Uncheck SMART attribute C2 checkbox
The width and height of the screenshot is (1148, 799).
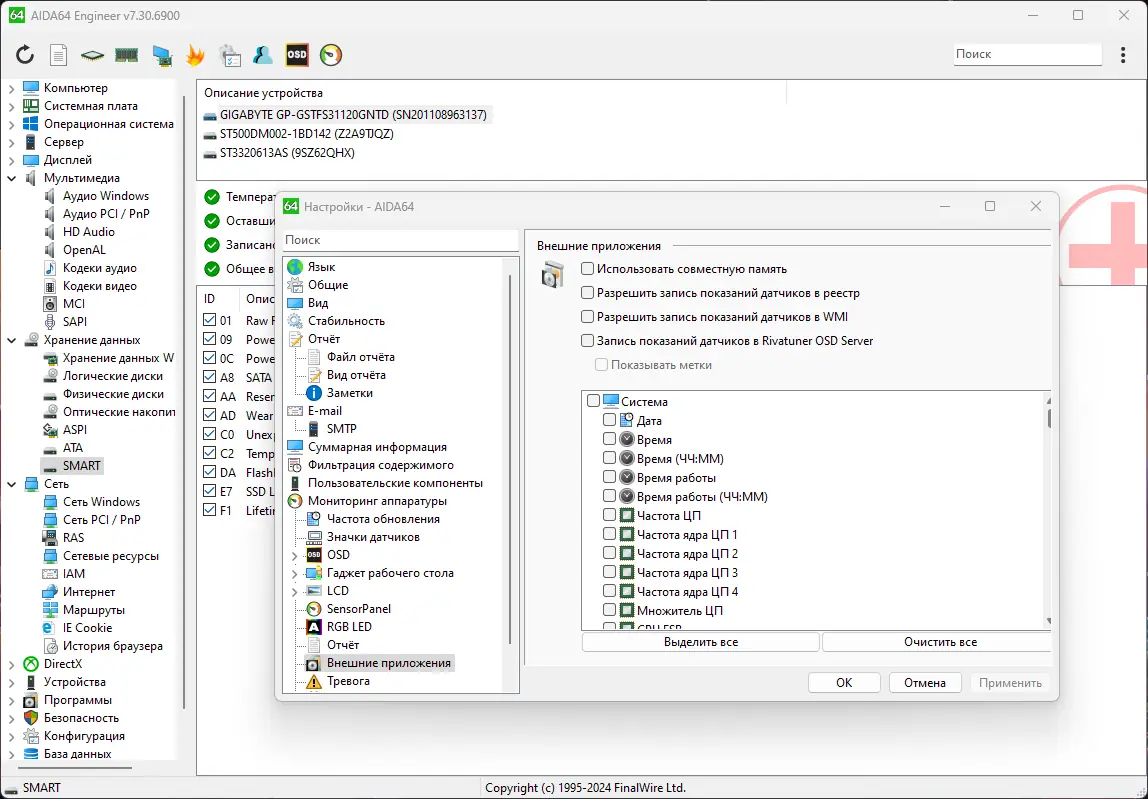click(x=209, y=453)
